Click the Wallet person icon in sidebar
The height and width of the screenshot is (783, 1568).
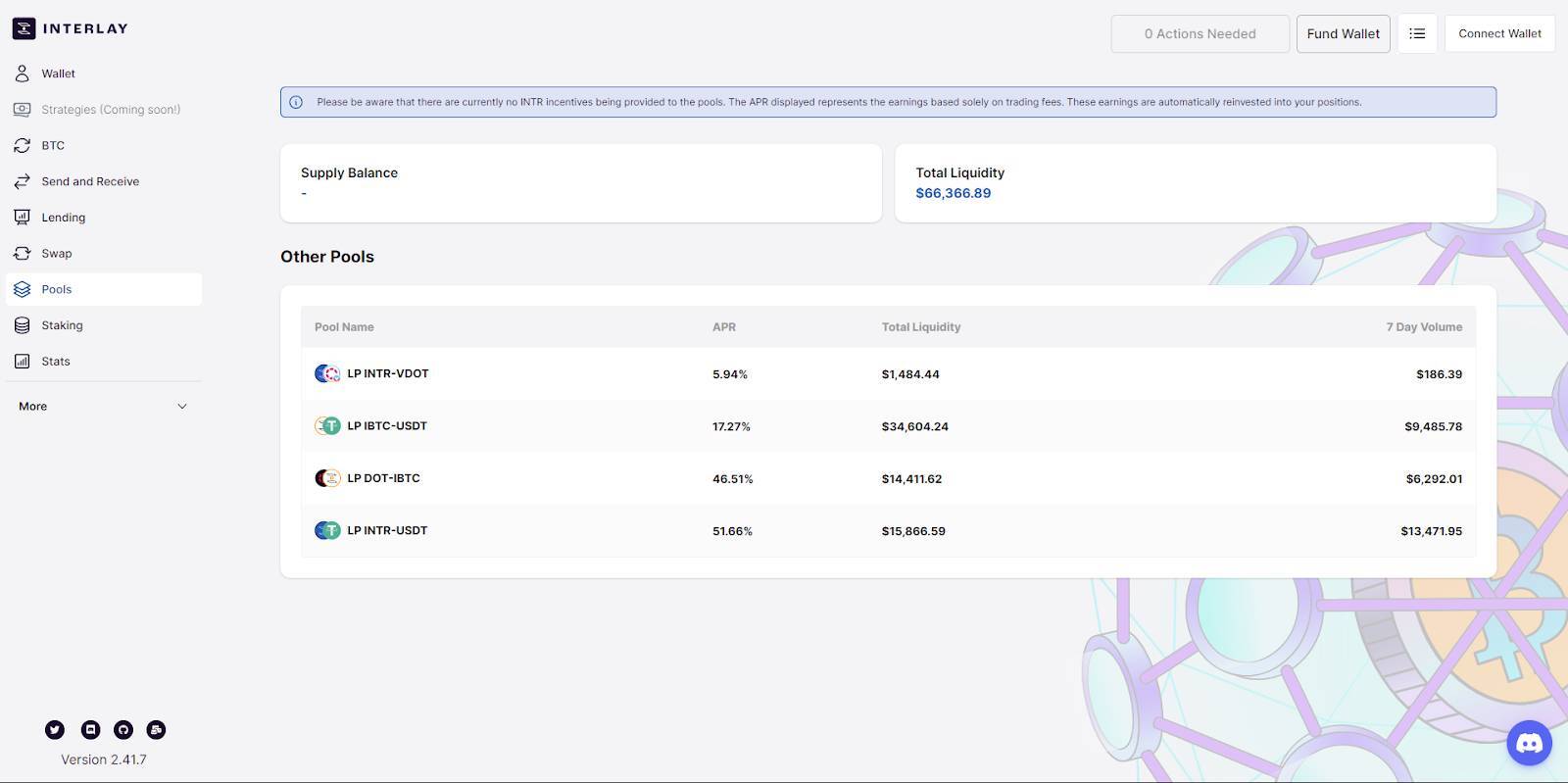22,73
